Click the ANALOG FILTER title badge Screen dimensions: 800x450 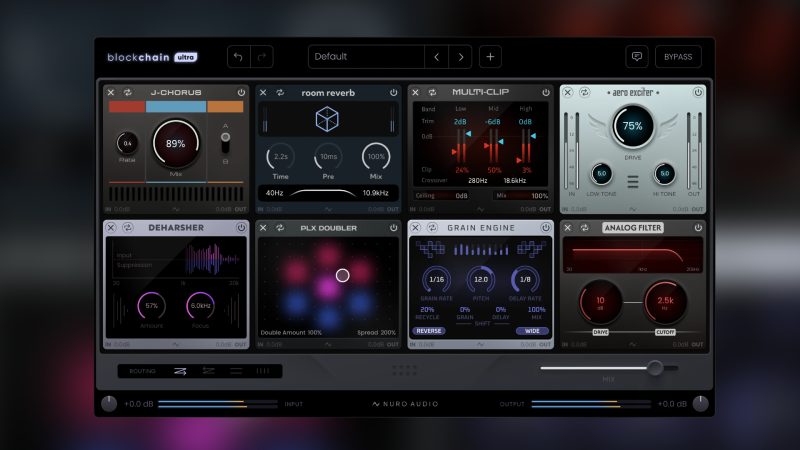[x=633, y=228]
